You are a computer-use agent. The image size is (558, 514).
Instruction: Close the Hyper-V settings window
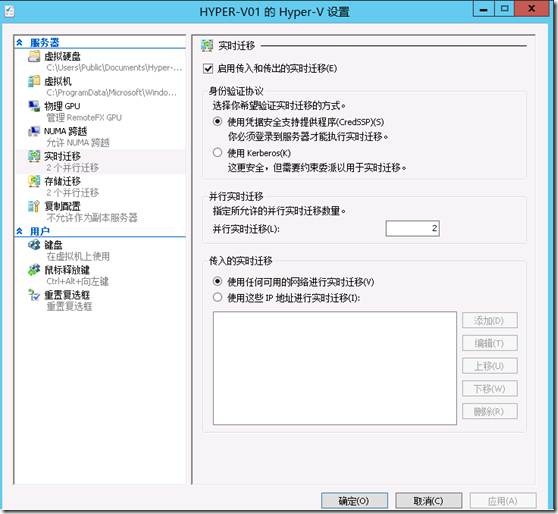click(x=531, y=9)
